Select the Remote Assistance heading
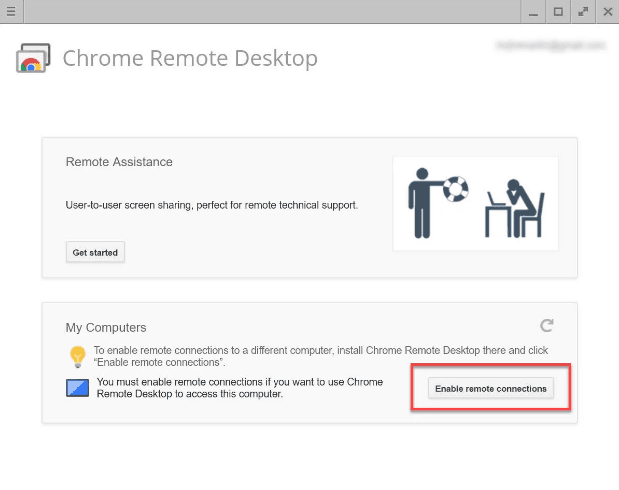 click(119, 161)
